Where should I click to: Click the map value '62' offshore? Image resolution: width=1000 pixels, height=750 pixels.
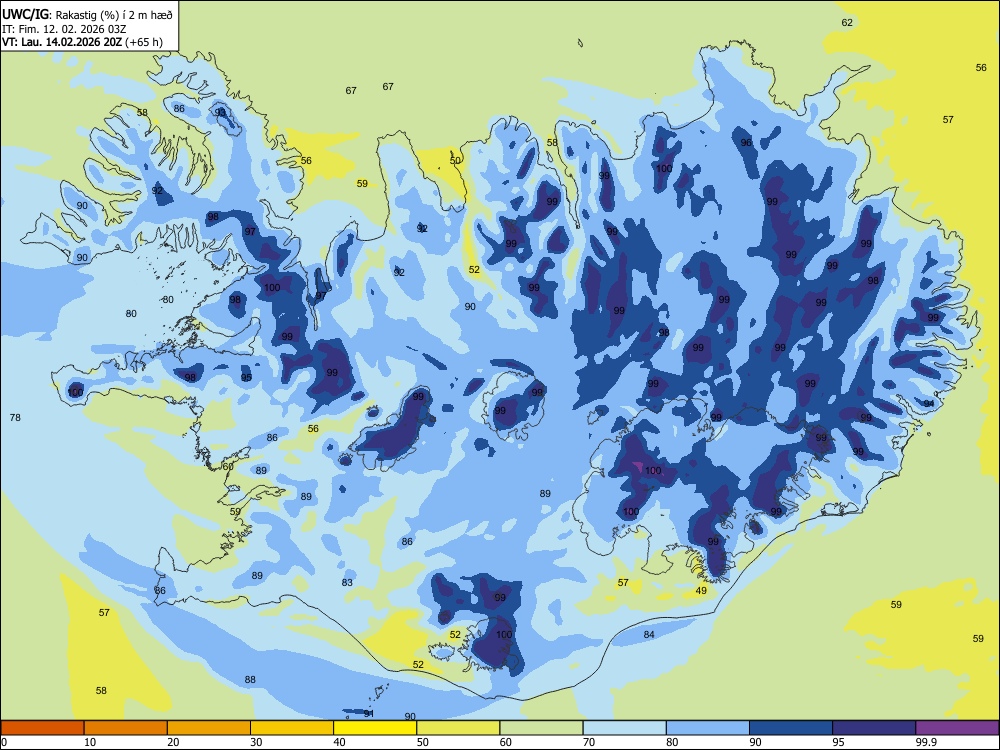point(847,23)
